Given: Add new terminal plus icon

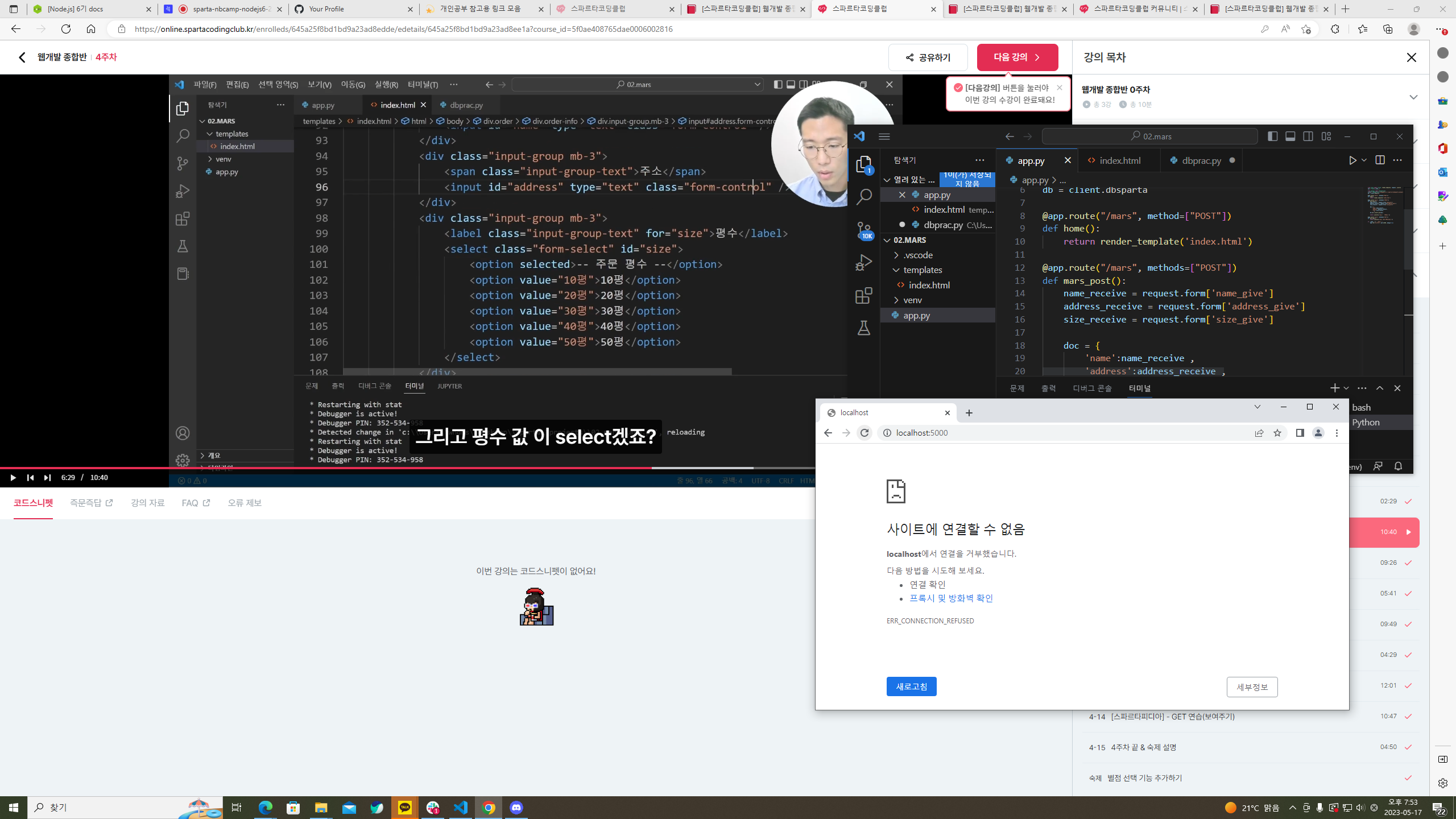Looking at the screenshot, I should [x=1335, y=388].
